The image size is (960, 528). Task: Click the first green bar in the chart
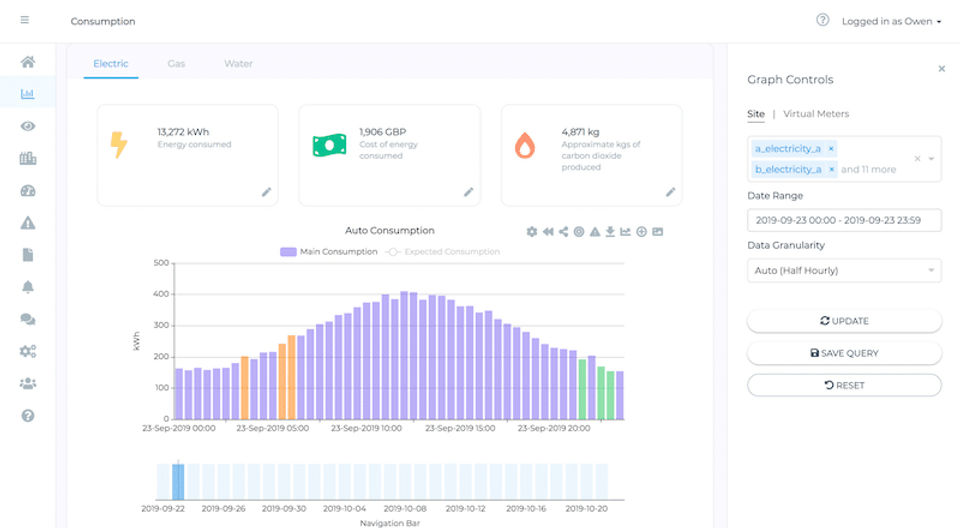[582, 390]
